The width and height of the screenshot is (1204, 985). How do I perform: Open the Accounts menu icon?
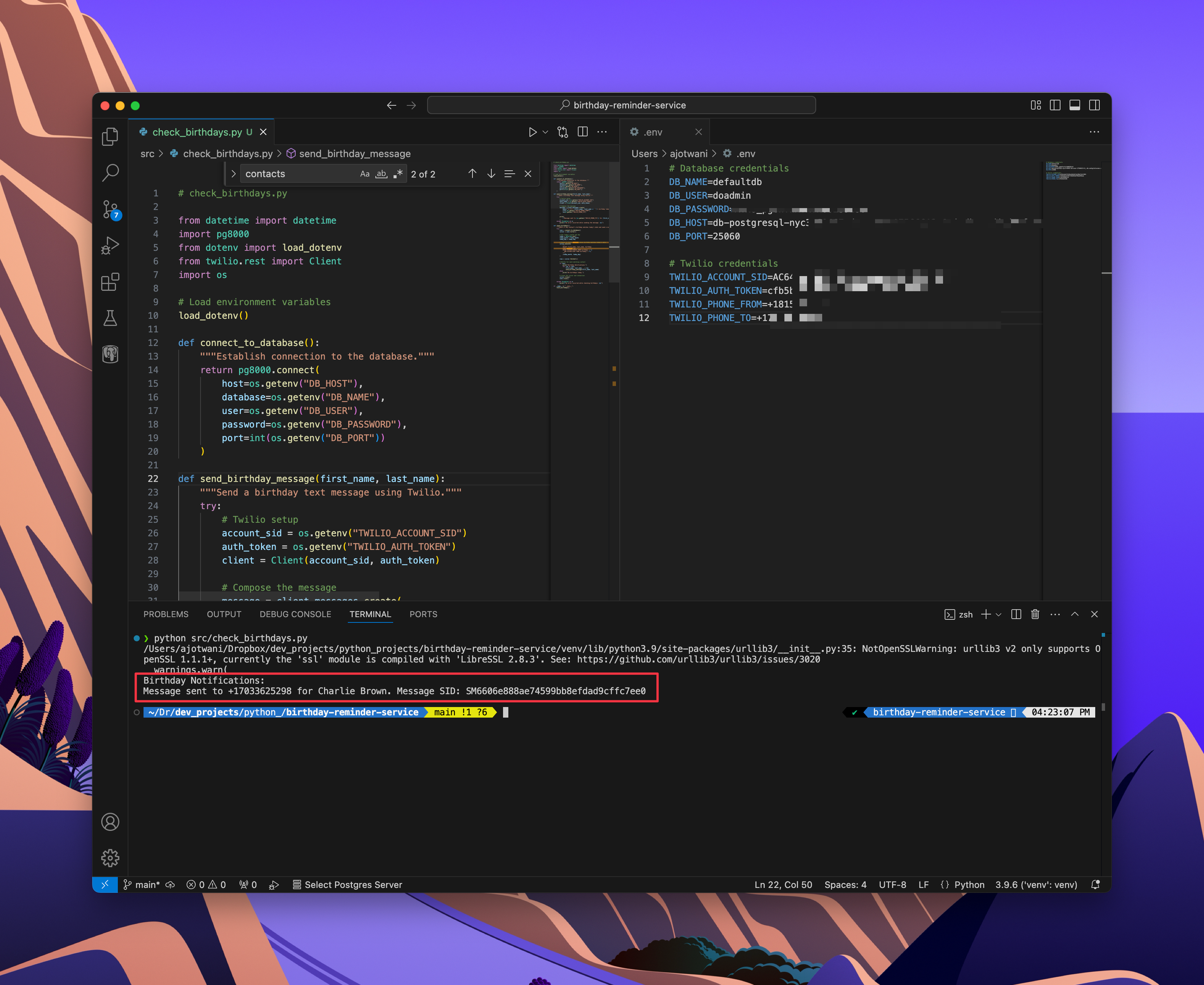click(x=110, y=821)
